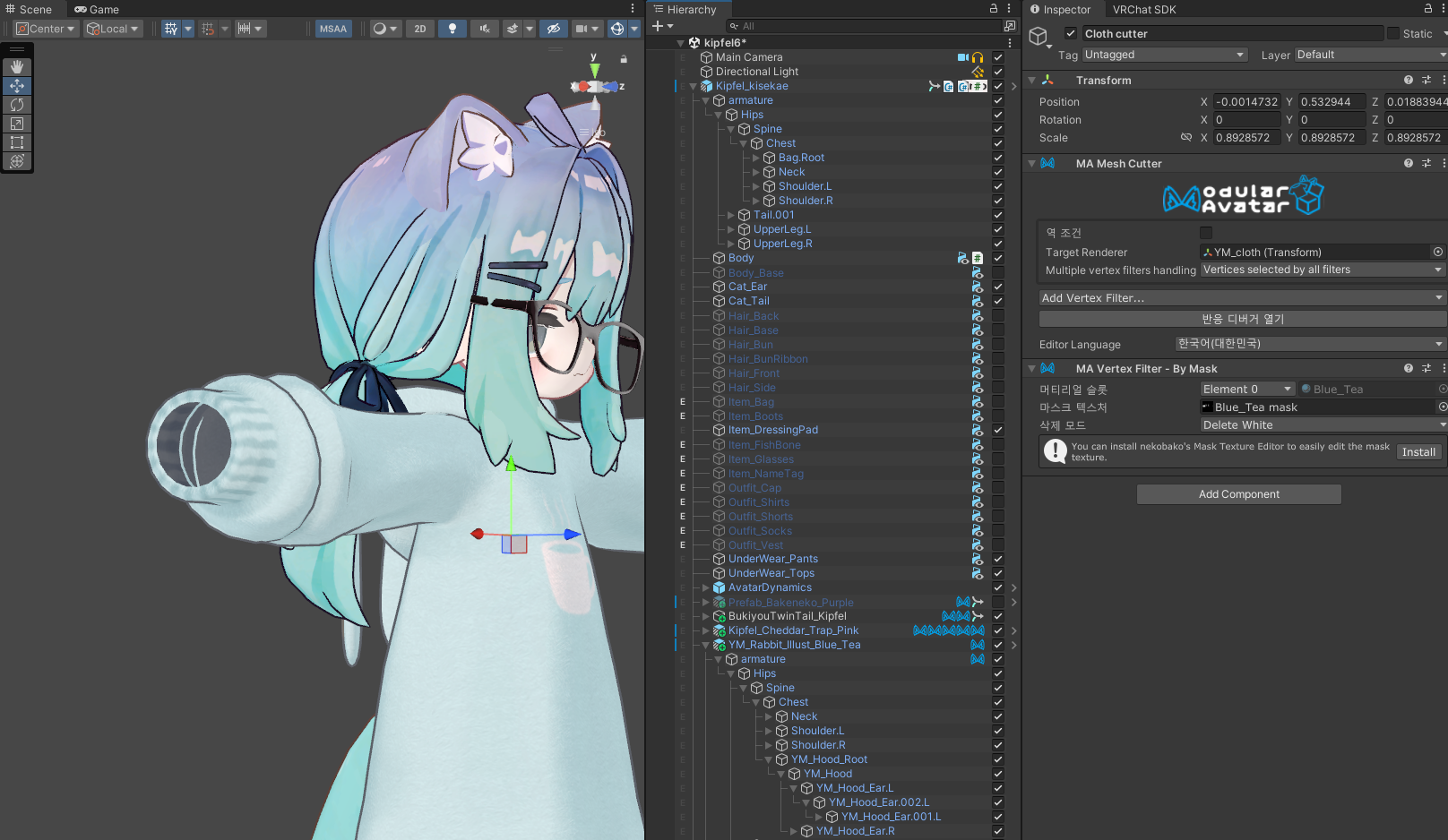The width and height of the screenshot is (1448, 840).
Task: Open MA Mesh Cutter help icon
Action: point(1409,164)
